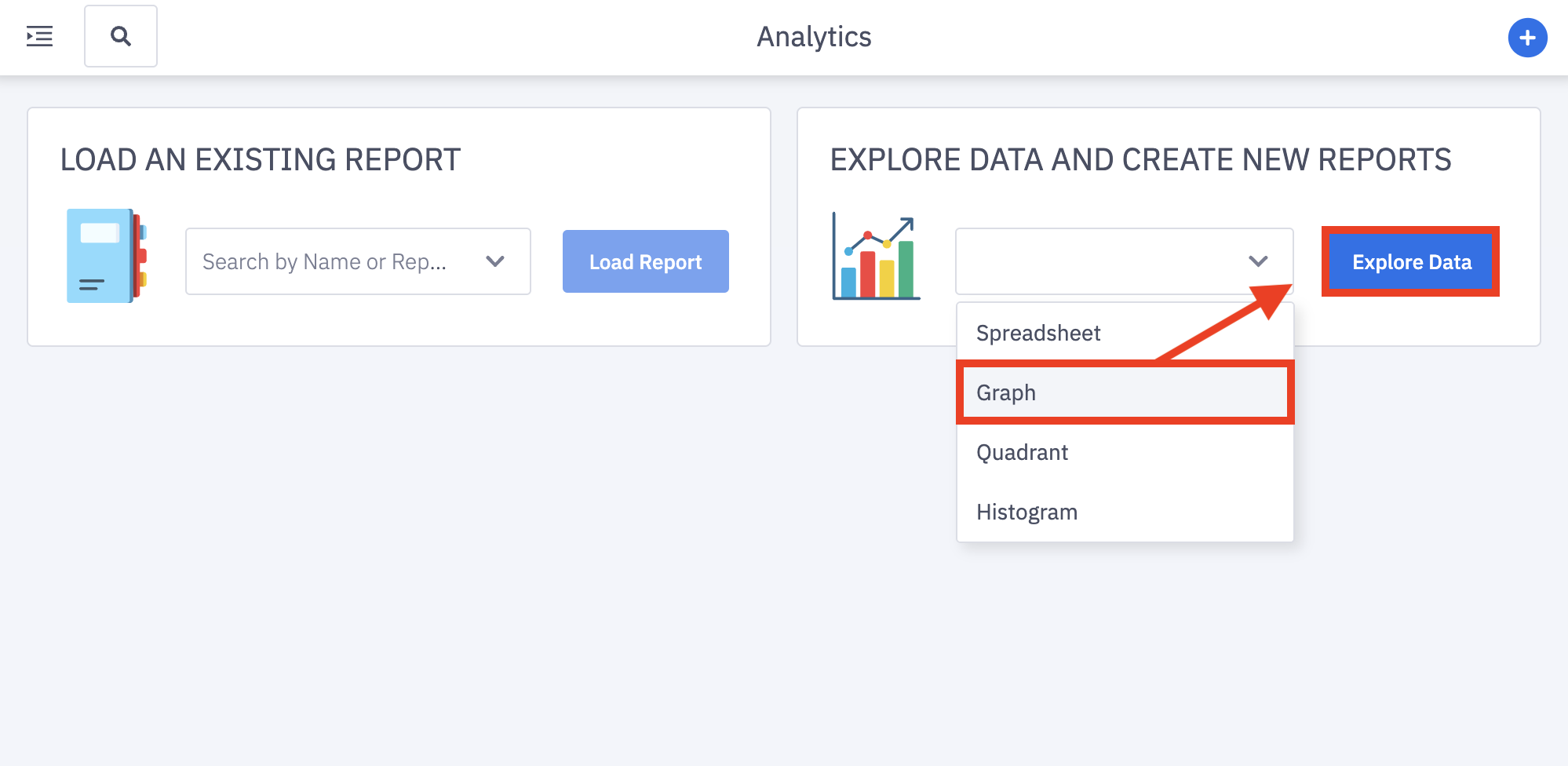Click the notebook report icon
1568x766 pixels.
pyautogui.click(x=107, y=256)
